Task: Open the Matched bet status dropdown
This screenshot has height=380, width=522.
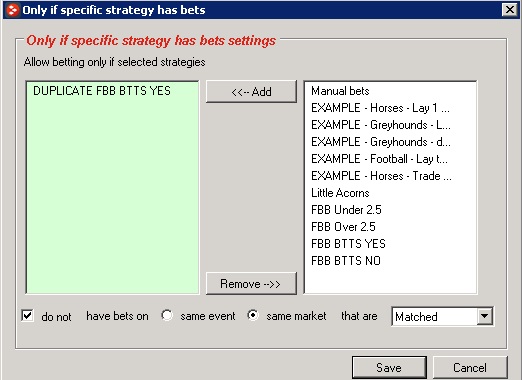Action: coord(485,316)
